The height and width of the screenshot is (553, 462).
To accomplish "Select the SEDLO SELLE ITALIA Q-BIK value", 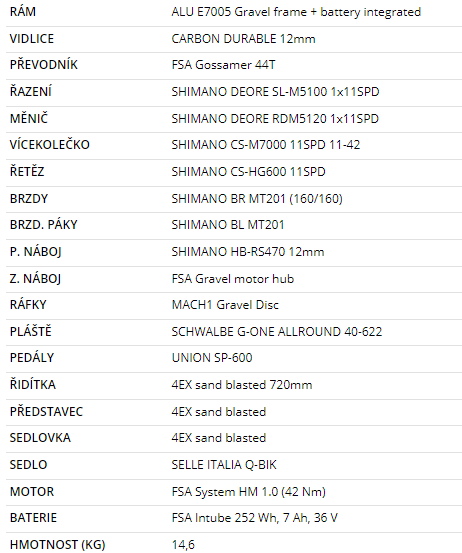I will (224, 465).
